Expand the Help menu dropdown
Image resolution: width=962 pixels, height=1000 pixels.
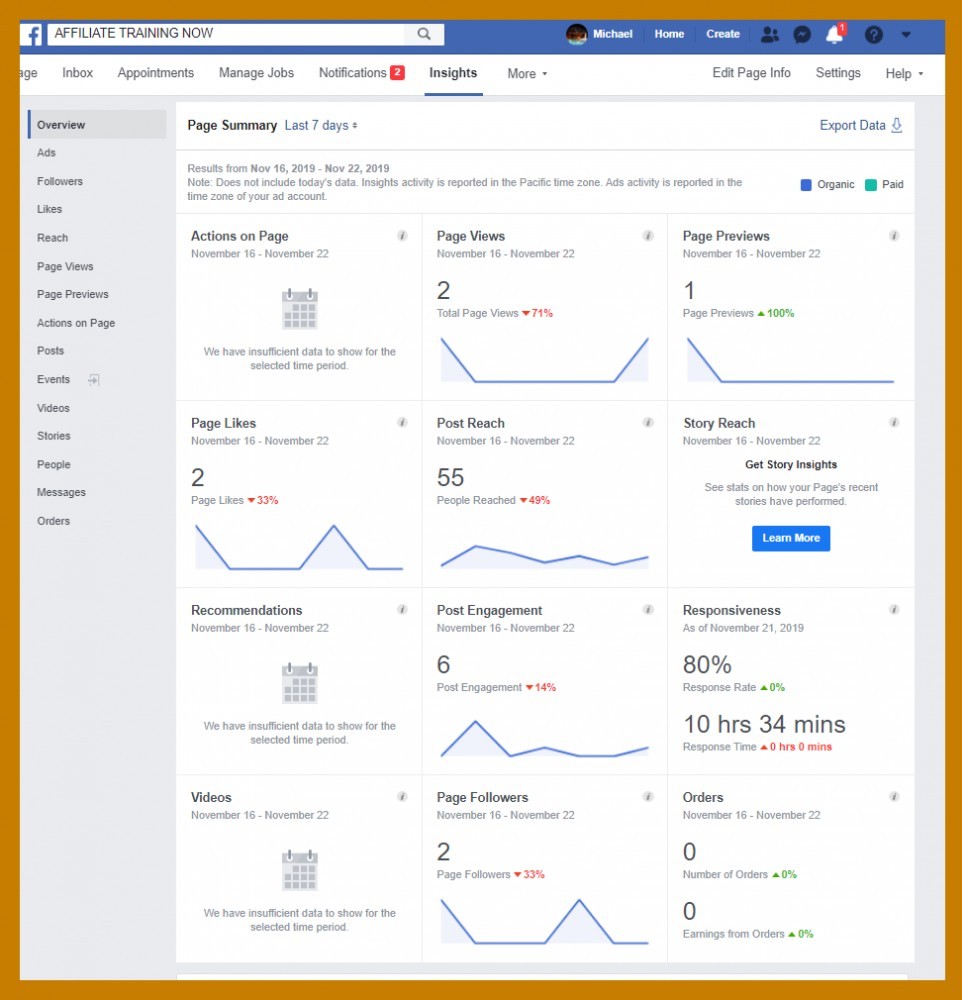coord(904,74)
